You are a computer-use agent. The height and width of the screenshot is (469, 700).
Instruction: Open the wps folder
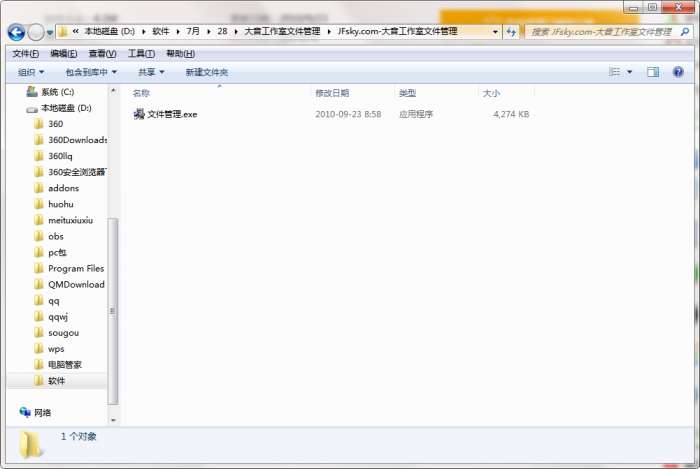[x=56, y=349]
